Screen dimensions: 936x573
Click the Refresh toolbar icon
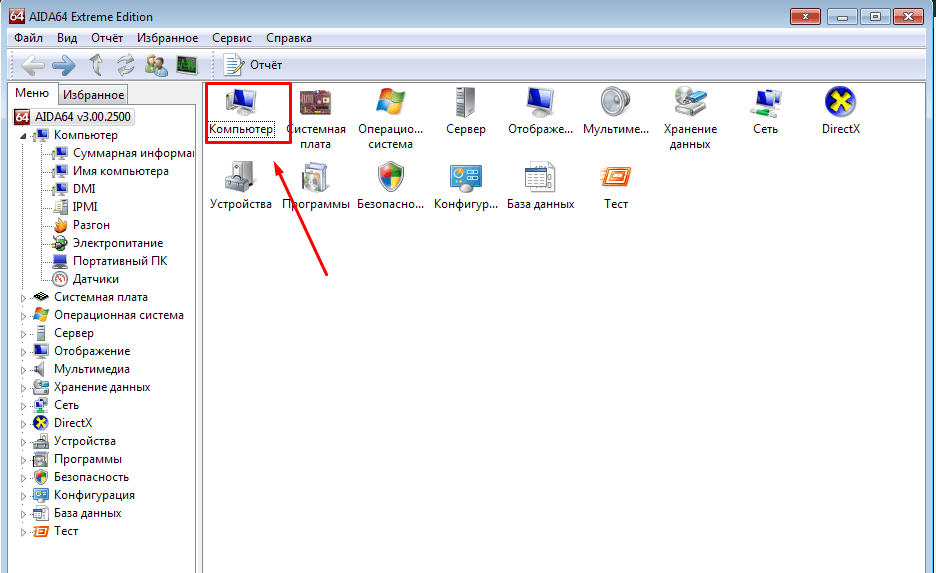pos(125,65)
